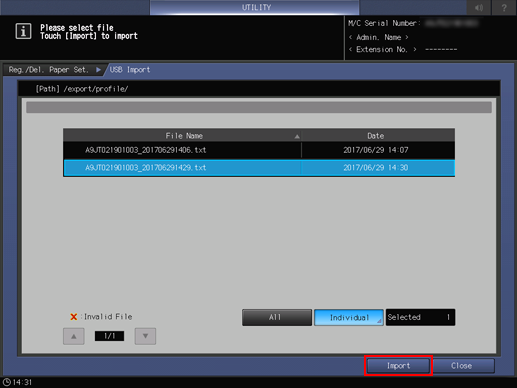Viewport: 517px width, 388px height.
Task: Tap the Extension No. label
Action: click(x=383, y=49)
